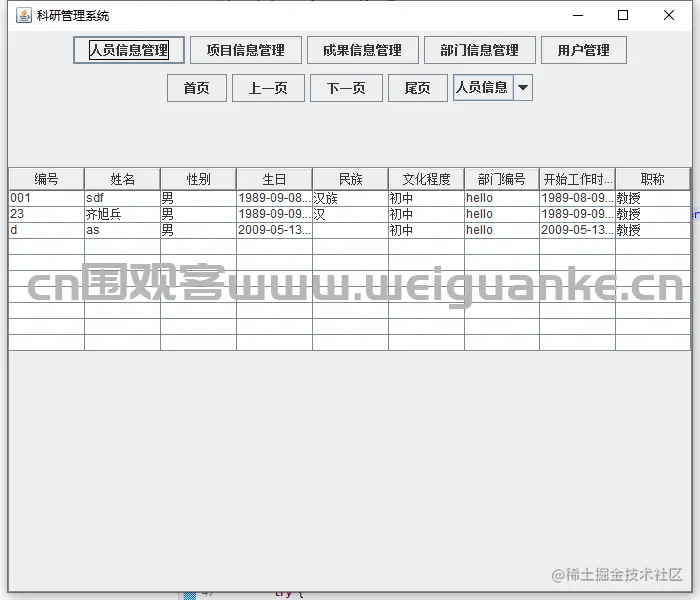Select cell with ID 001

coord(46,198)
